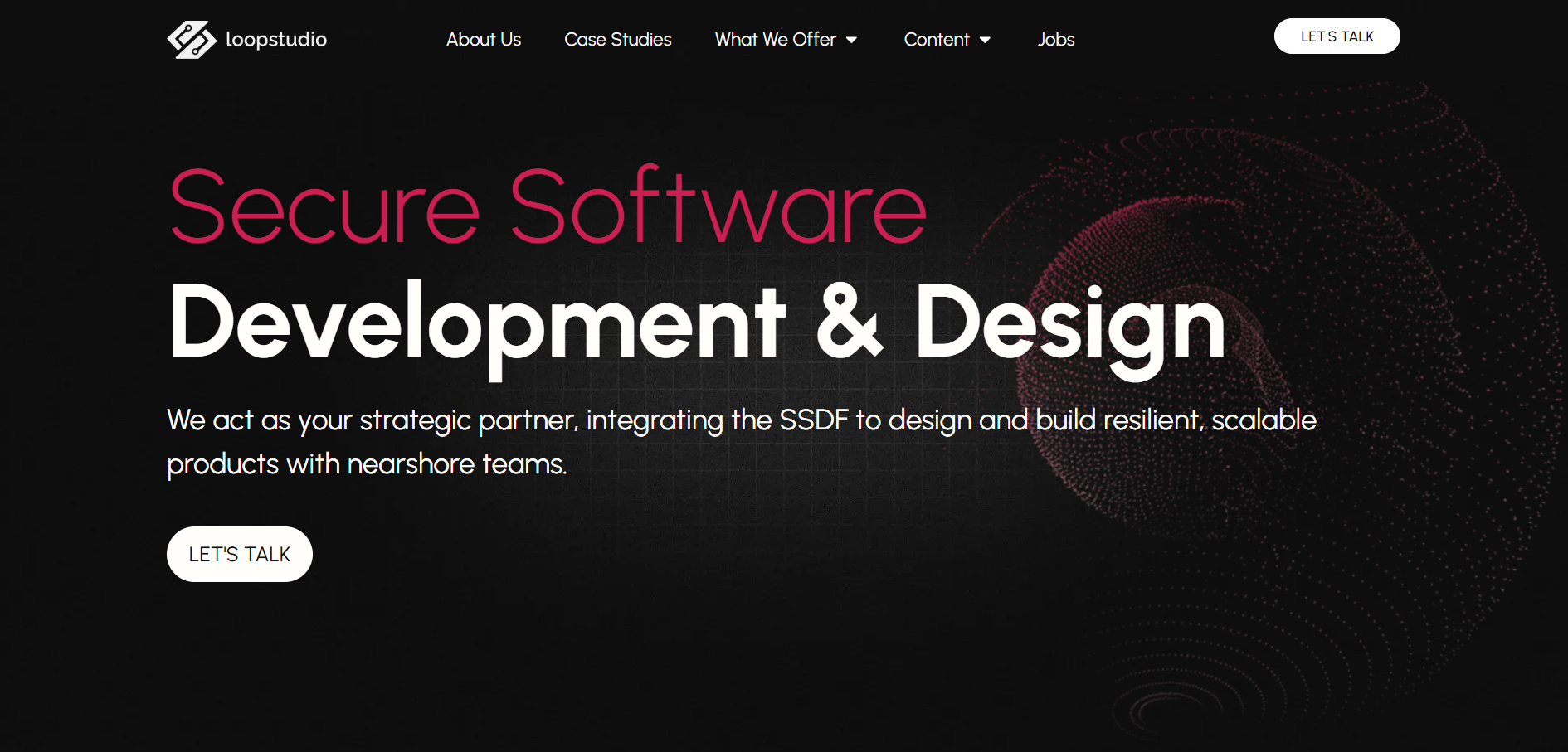The width and height of the screenshot is (1568, 752).
Task: Expand the Content dropdown arrow
Action: pos(985,40)
